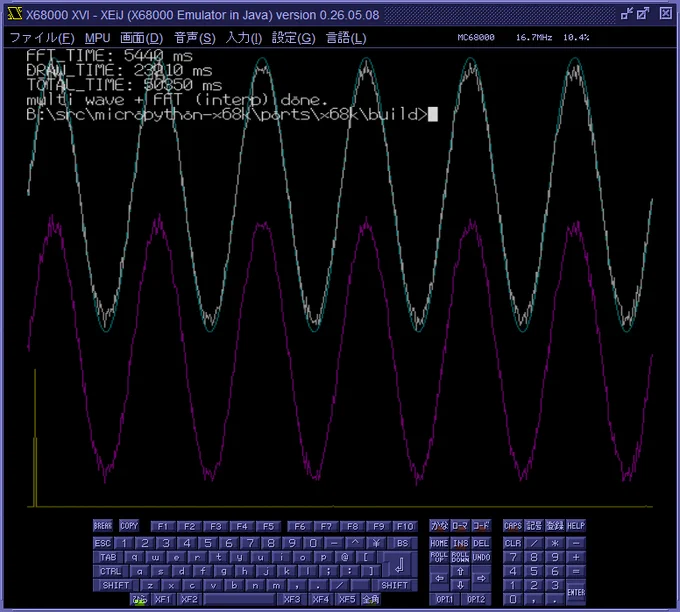Click the @ key on virtual keyboard
The width and height of the screenshot is (680, 612).
(x=344, y=557)
